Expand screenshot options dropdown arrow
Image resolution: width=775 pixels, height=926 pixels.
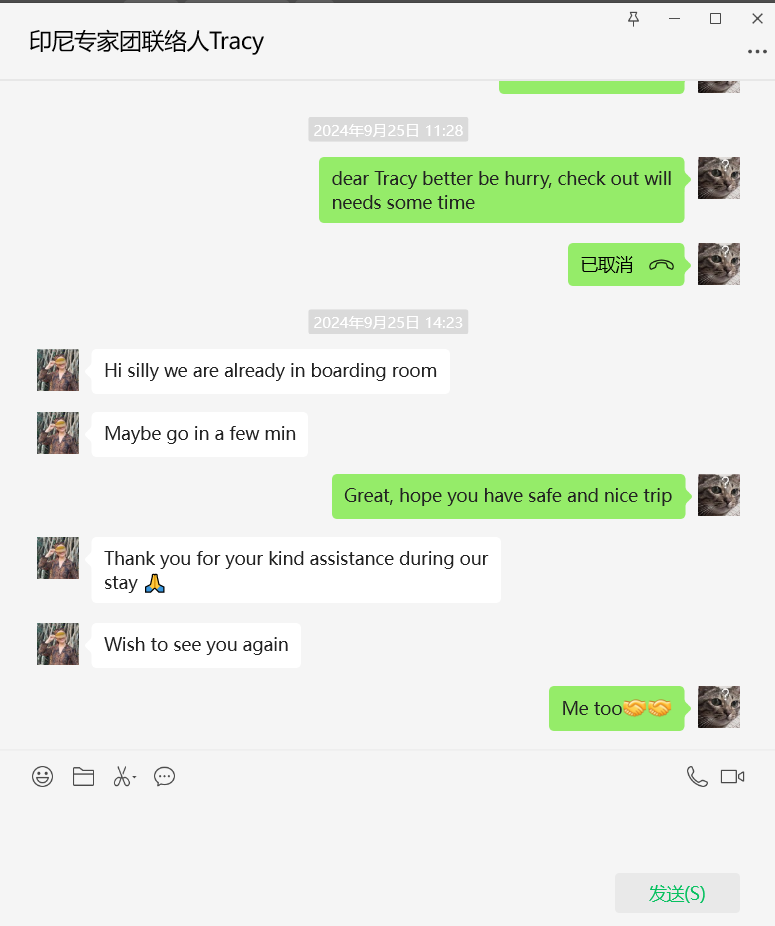pyautogui.click(x=135, y=778)
